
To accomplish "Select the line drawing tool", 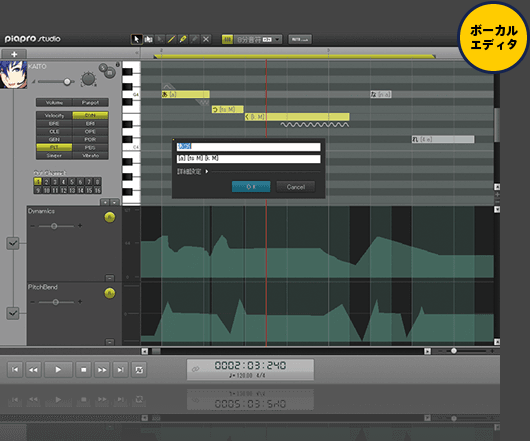I will (x=171, y=39).
